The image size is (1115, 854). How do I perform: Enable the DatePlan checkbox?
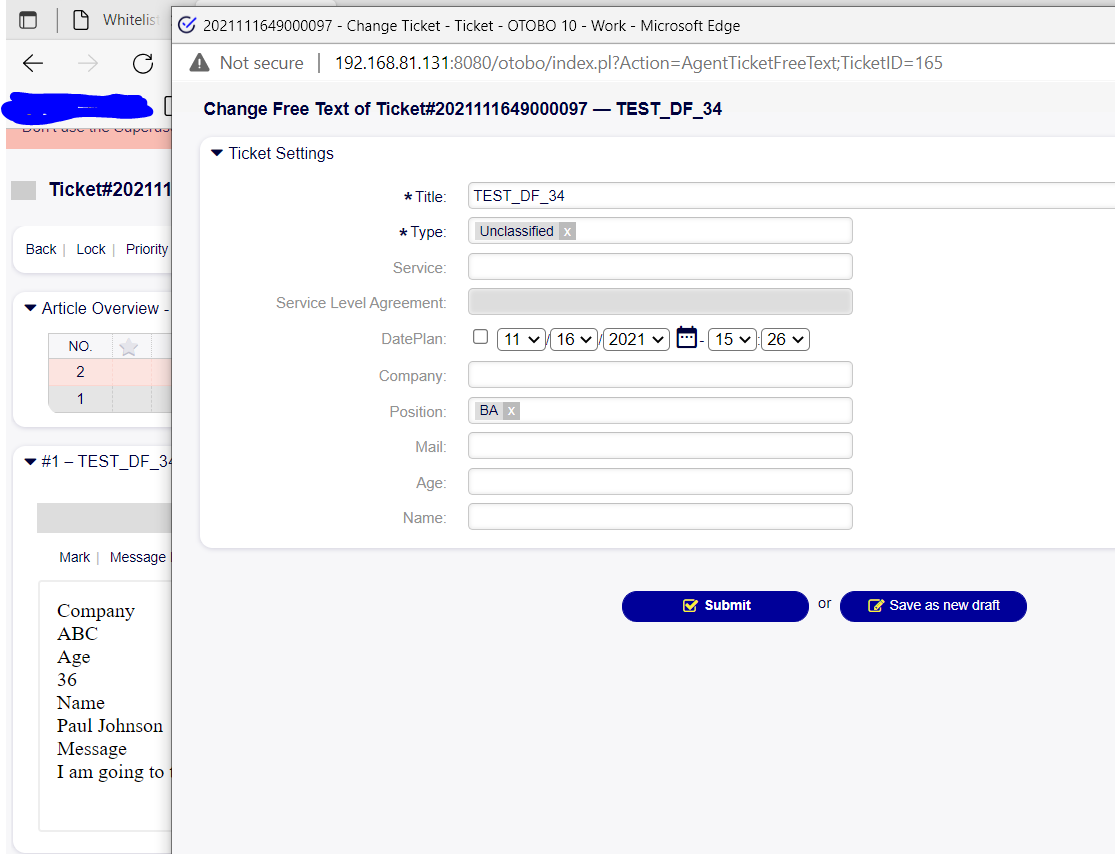point(480,337)
